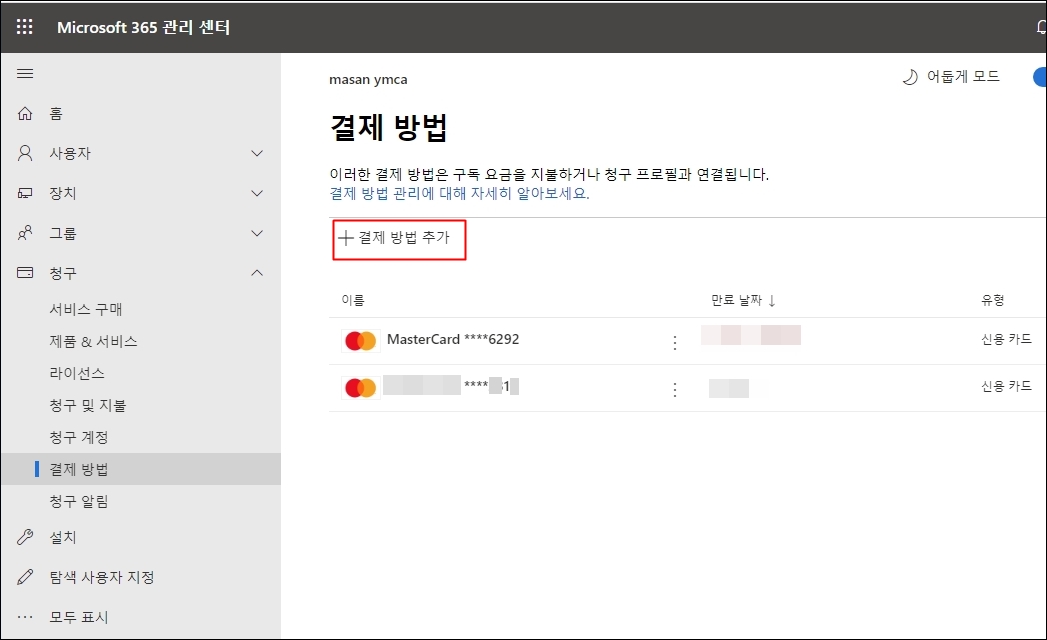This screenshot has width=1047, height=640.
Task: Collapse the 청구 menu chevron
Action: coord(257,273)
